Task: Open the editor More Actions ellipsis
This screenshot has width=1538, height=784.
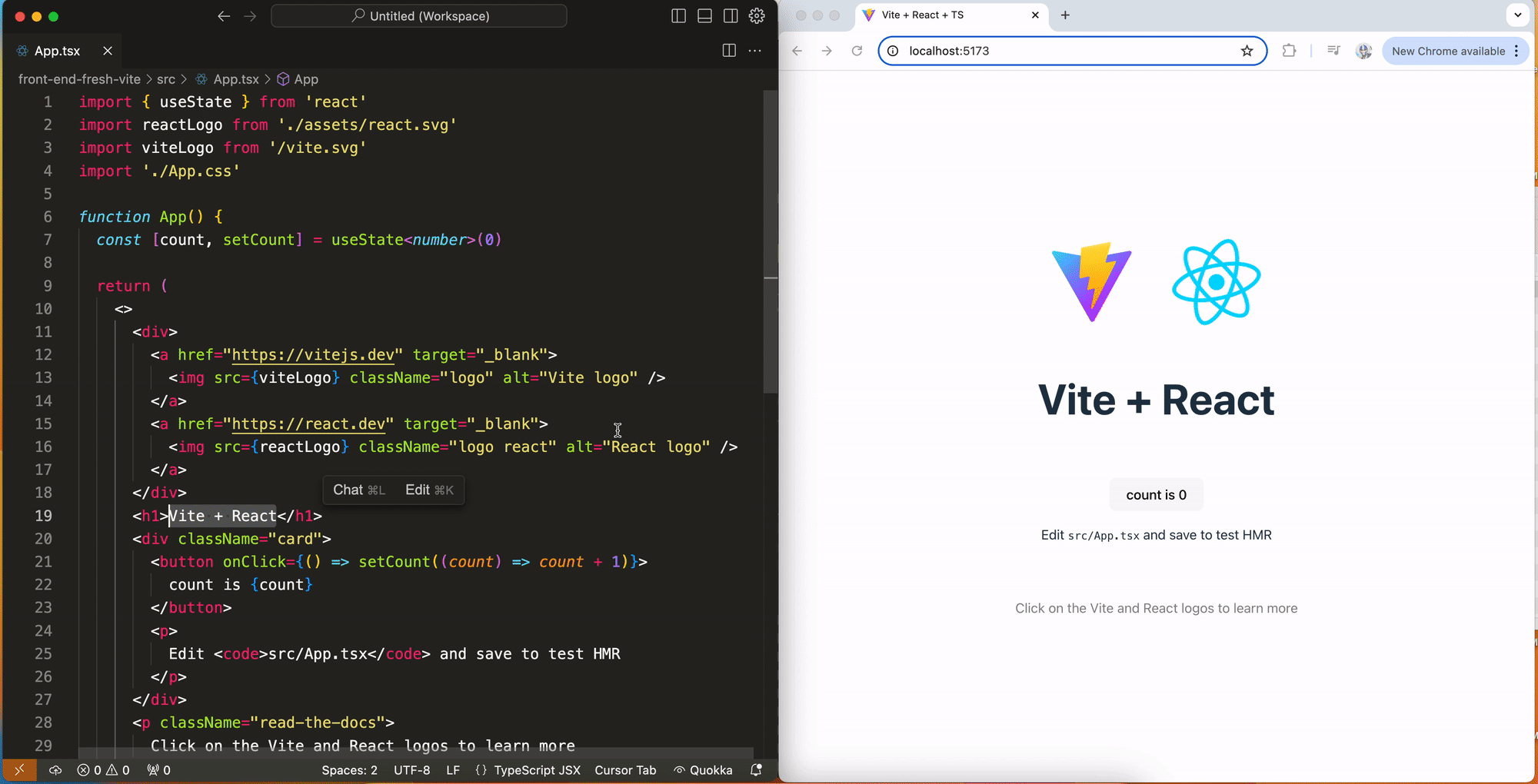Action: click(755, 51)
